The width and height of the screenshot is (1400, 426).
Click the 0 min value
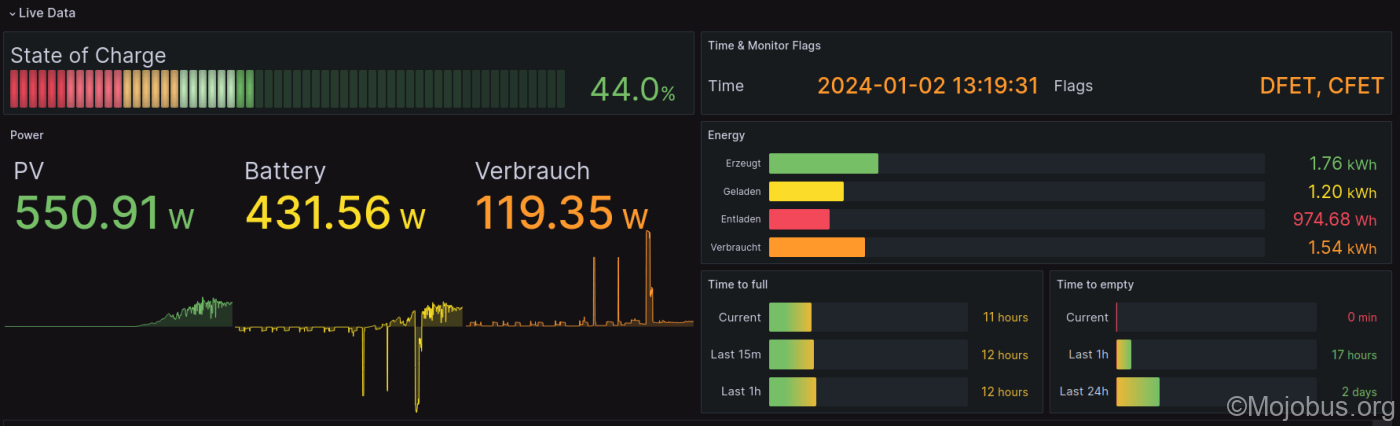(x=1362, y=317)
